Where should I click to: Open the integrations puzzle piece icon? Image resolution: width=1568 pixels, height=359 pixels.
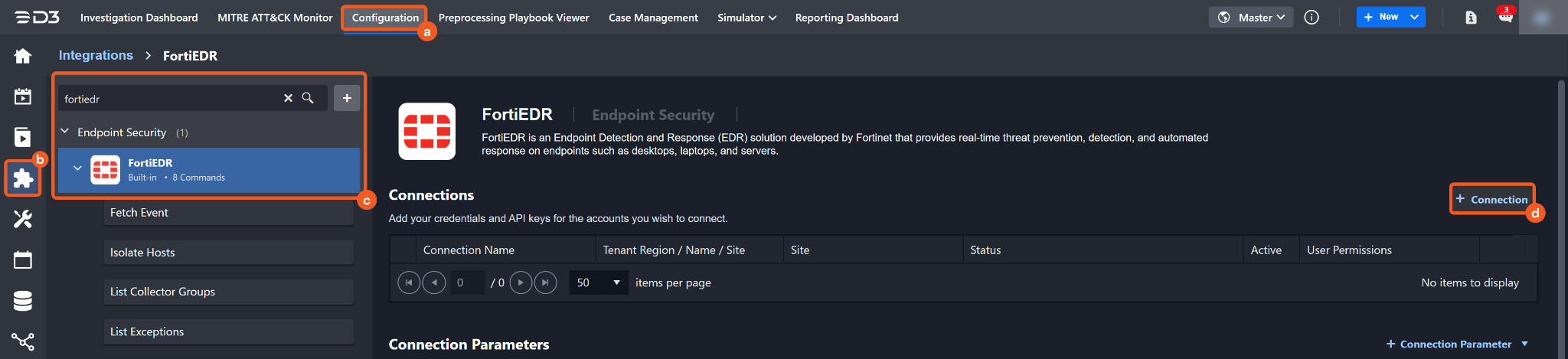click(23, 178)
